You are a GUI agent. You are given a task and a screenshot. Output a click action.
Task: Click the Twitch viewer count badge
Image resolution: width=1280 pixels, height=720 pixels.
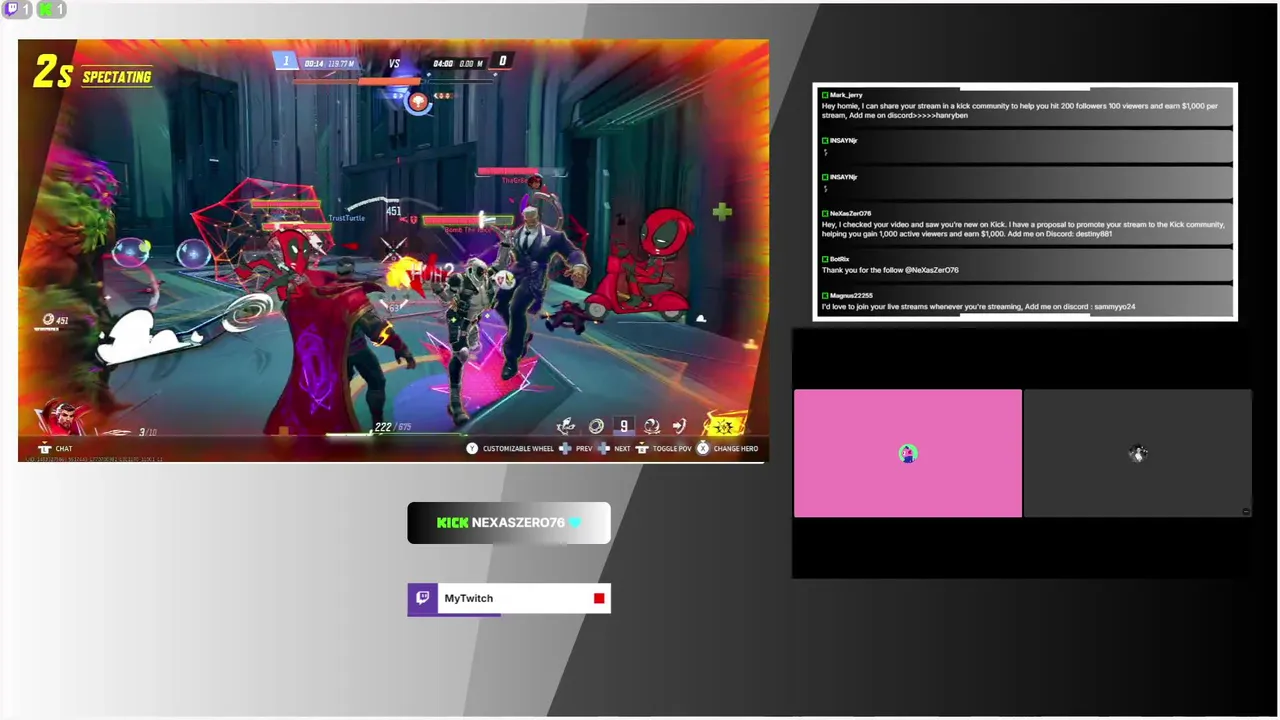(x=18, y=9)
